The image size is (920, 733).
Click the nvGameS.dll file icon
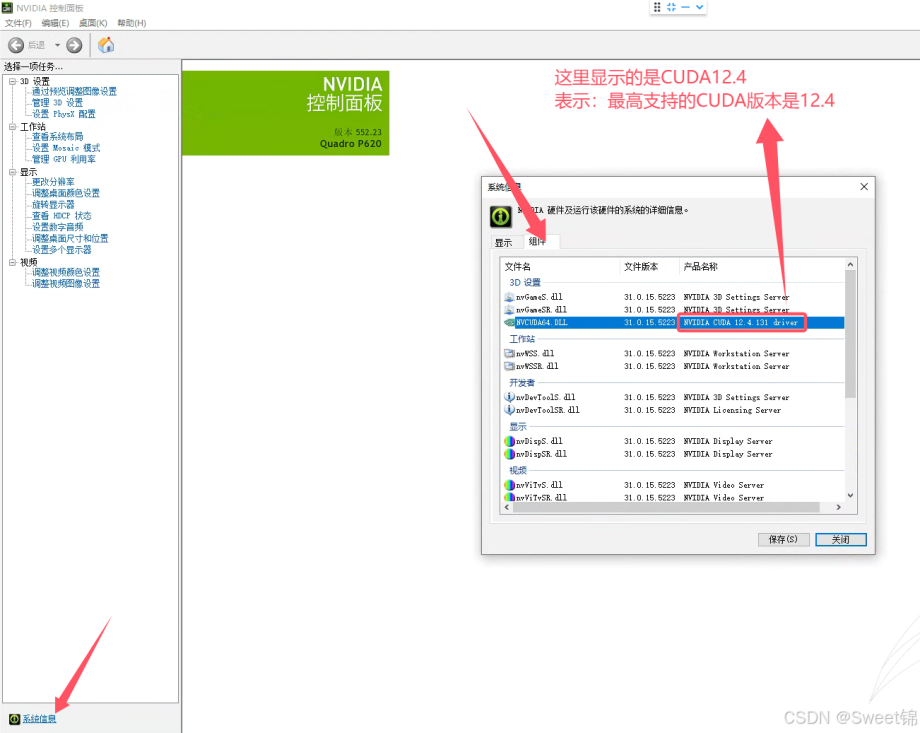(510, 297)
